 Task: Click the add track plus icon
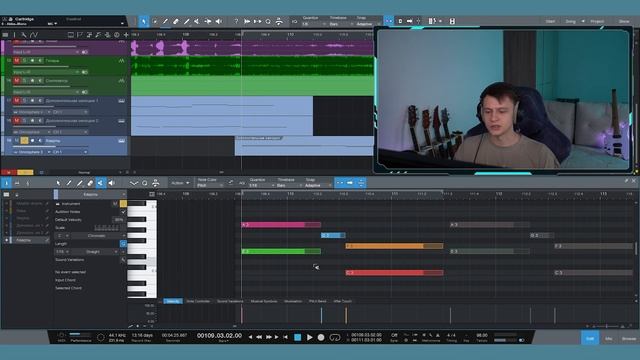pyautogui.click(x=126, y=35)
